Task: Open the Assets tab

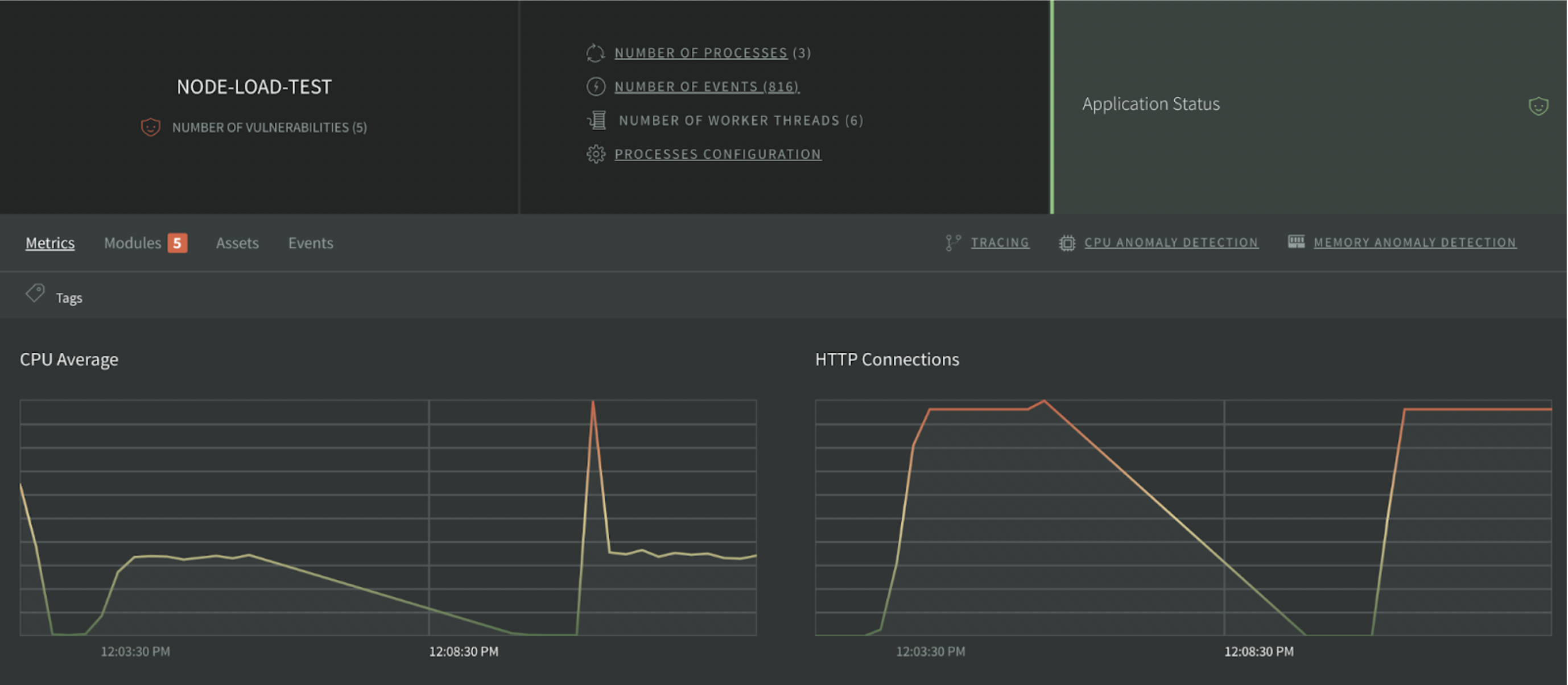Action: coord(237,243)
